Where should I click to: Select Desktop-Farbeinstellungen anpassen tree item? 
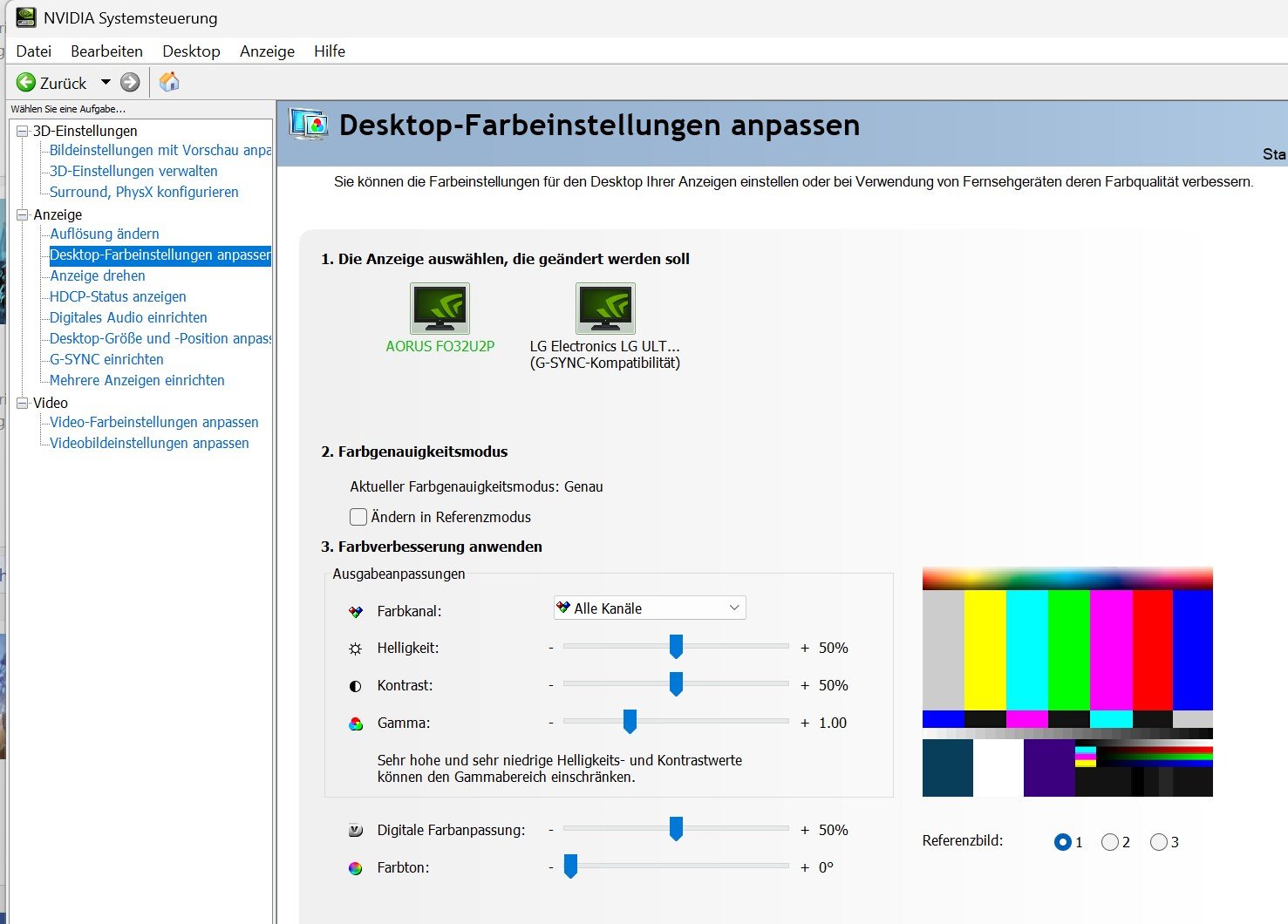(160, 255)
